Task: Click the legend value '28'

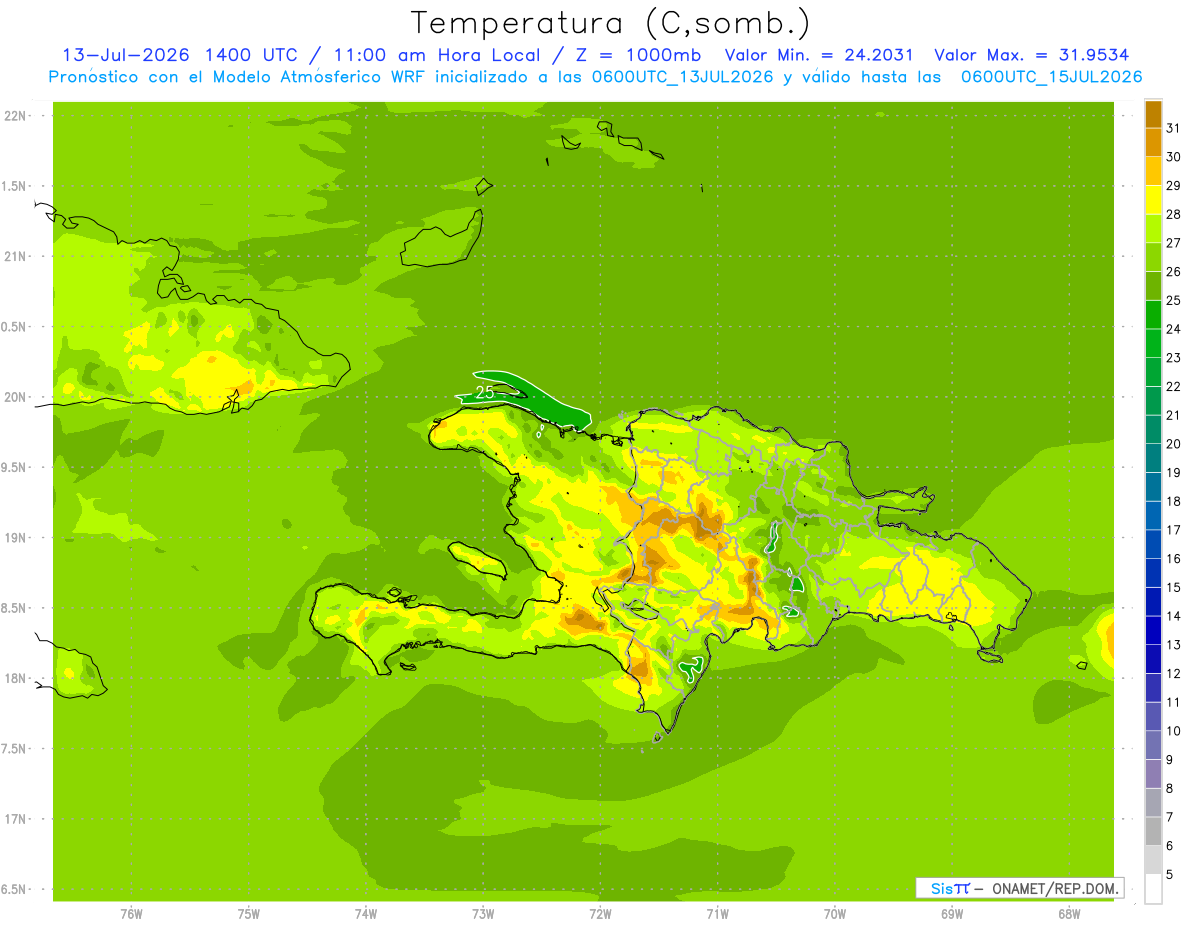Action: click(1173, 214)
